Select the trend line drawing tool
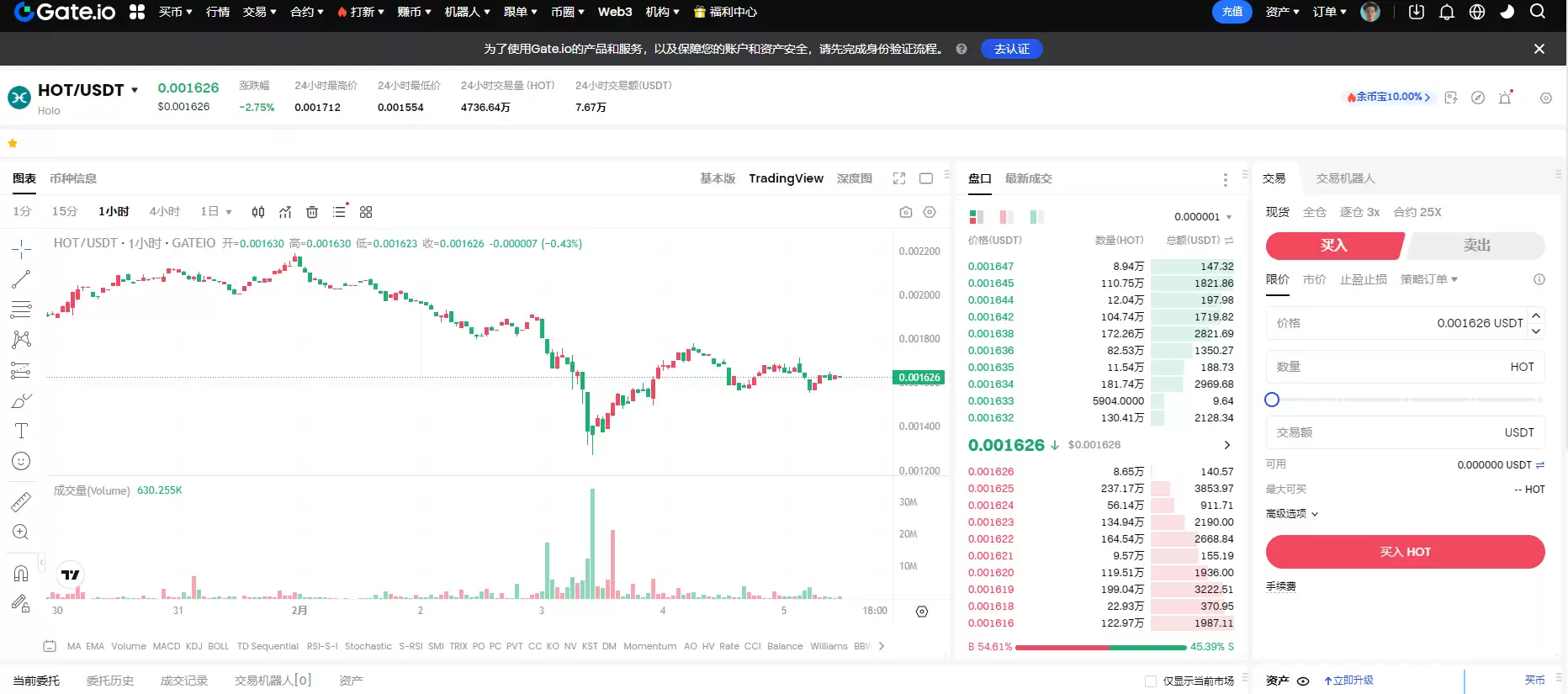The image size is (1568, 694). (21, 279)
